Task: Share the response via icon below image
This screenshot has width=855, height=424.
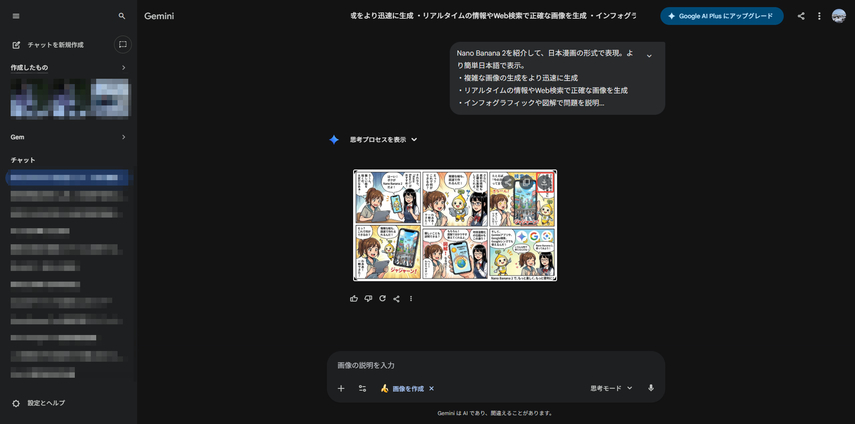Action: pyautogui.click(x=396, y=299)
